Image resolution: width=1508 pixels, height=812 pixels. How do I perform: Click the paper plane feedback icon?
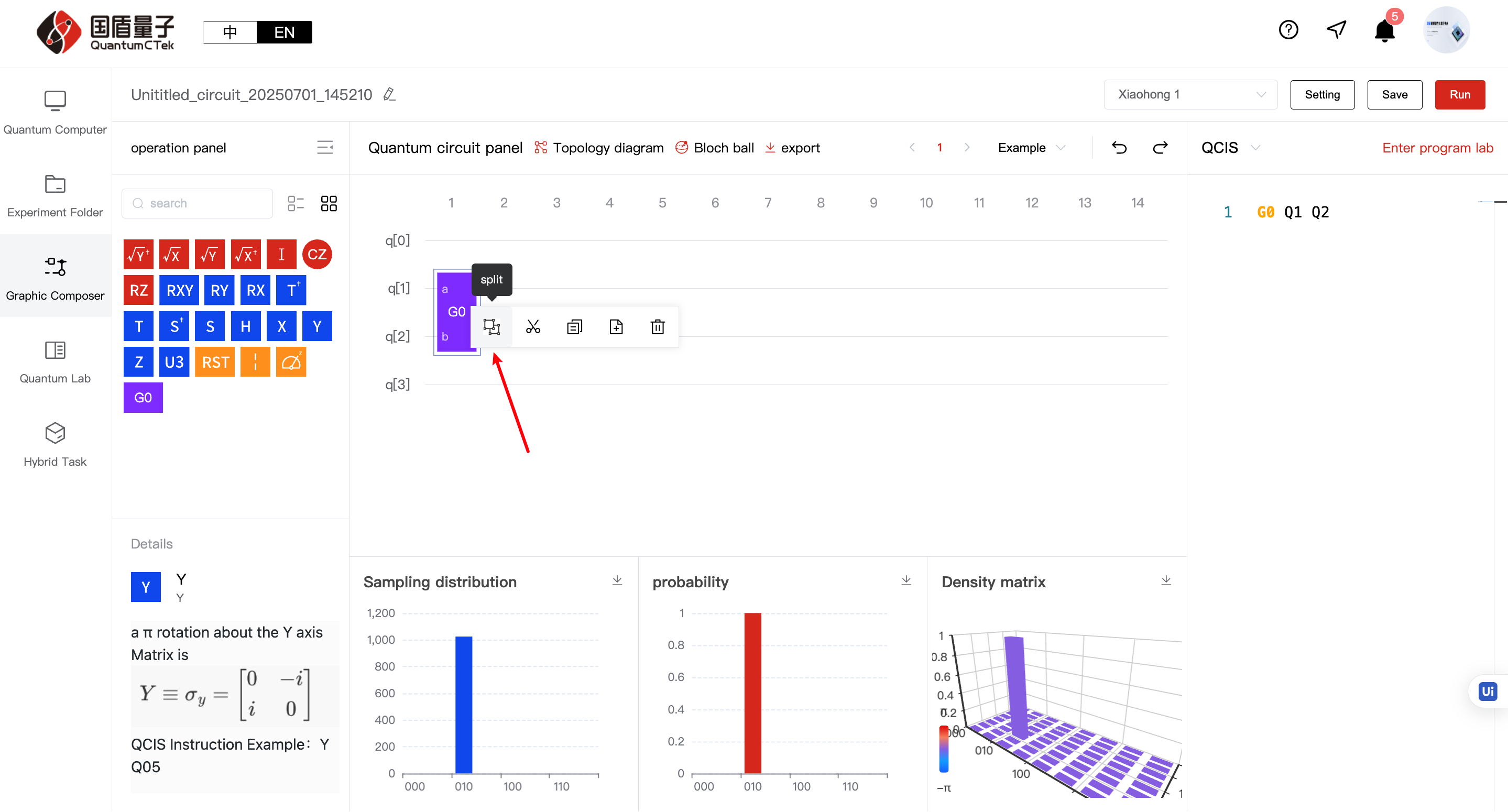tap(1336, 29)
